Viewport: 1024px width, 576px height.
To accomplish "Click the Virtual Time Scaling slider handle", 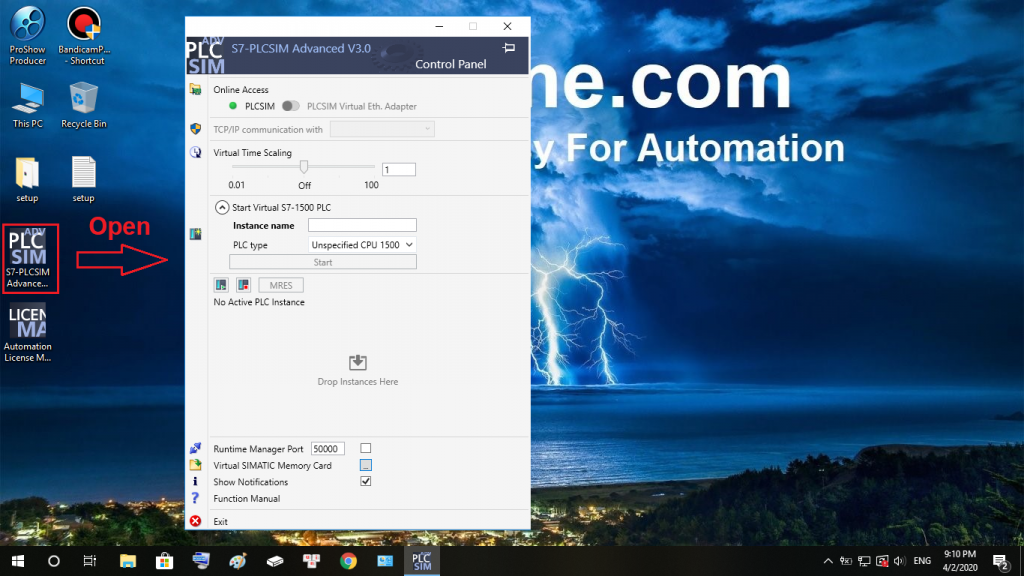I will tap(304, 167).
